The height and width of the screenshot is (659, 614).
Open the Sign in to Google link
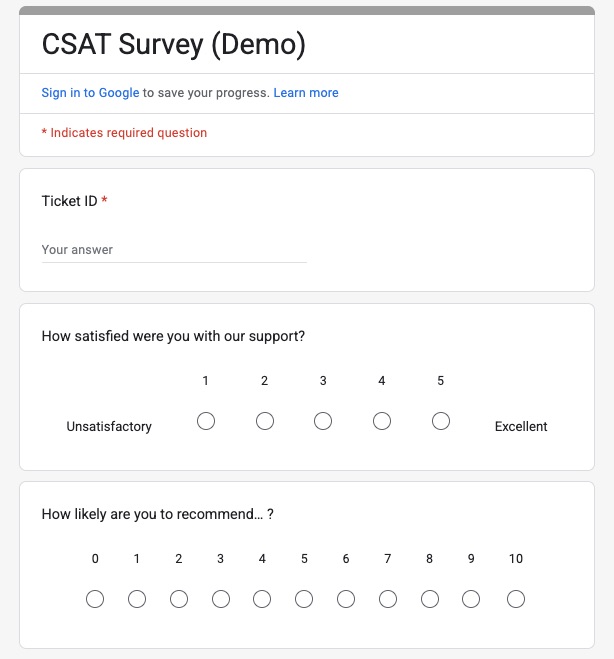click(90, 93)
